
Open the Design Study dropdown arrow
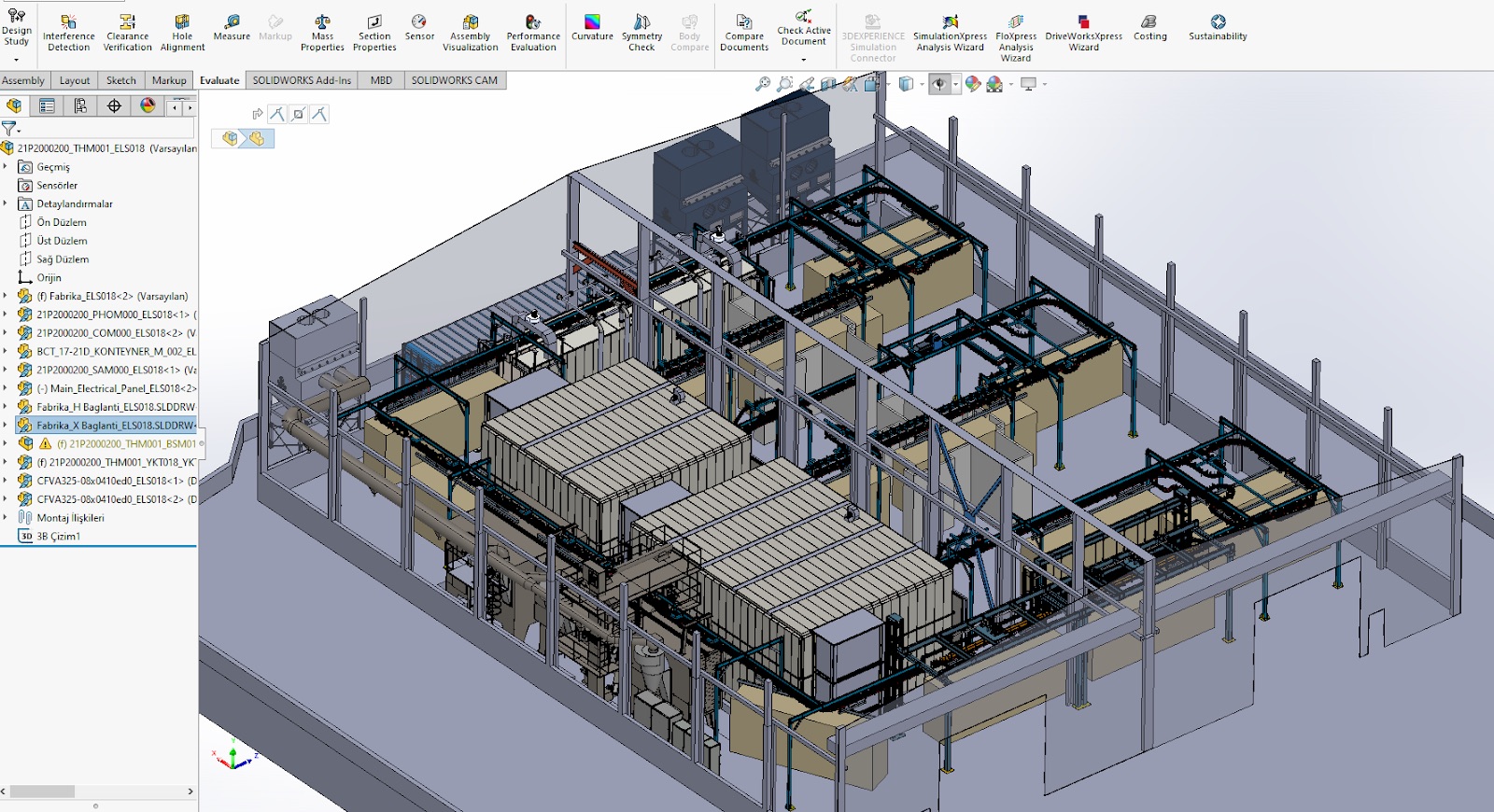(16, 60)
